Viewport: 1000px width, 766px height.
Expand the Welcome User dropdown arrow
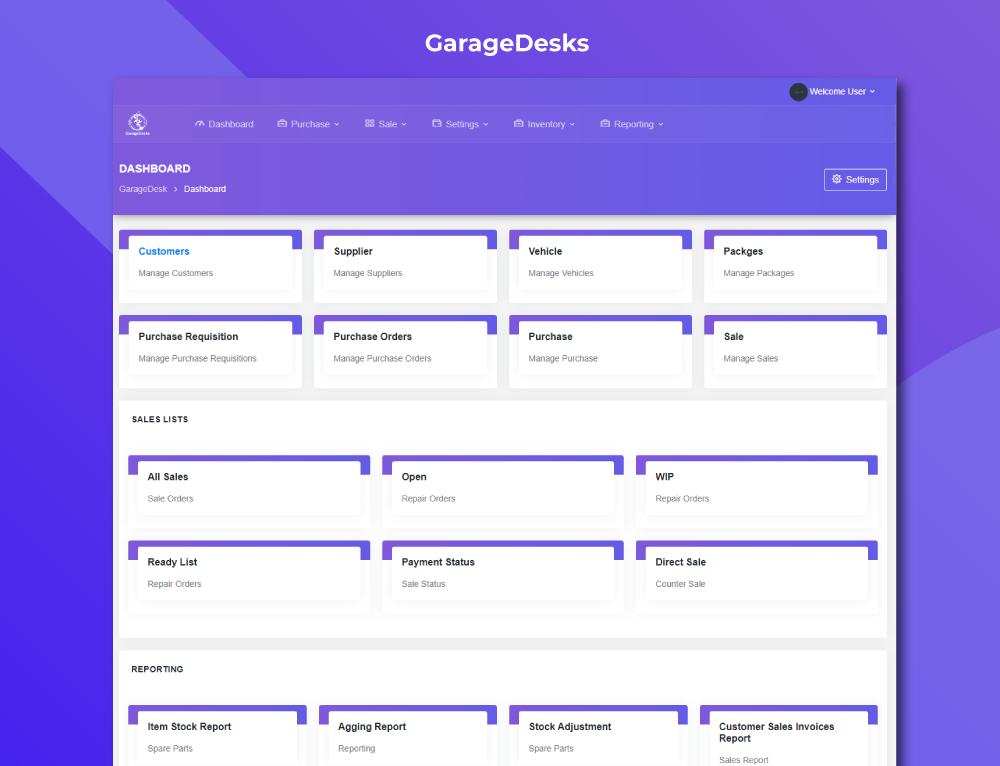(872, 92)
